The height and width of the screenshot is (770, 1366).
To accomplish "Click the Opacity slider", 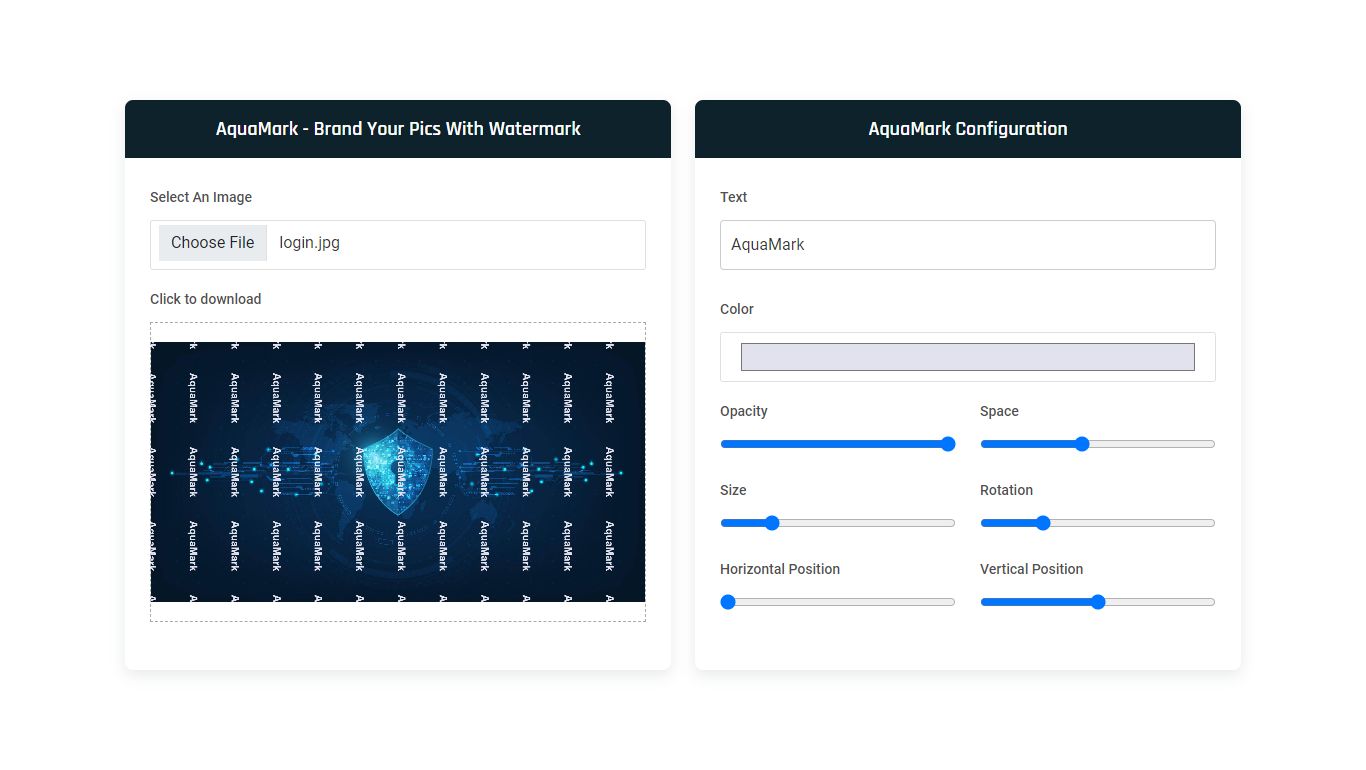I will (x=838, y=444).
